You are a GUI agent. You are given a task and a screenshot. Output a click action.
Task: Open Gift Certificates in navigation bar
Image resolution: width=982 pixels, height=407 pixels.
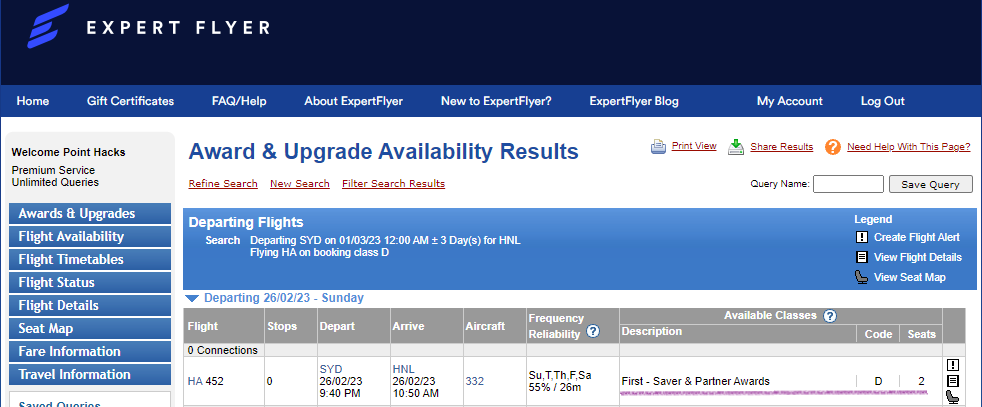pyautogui.click(x=130, y=101)
